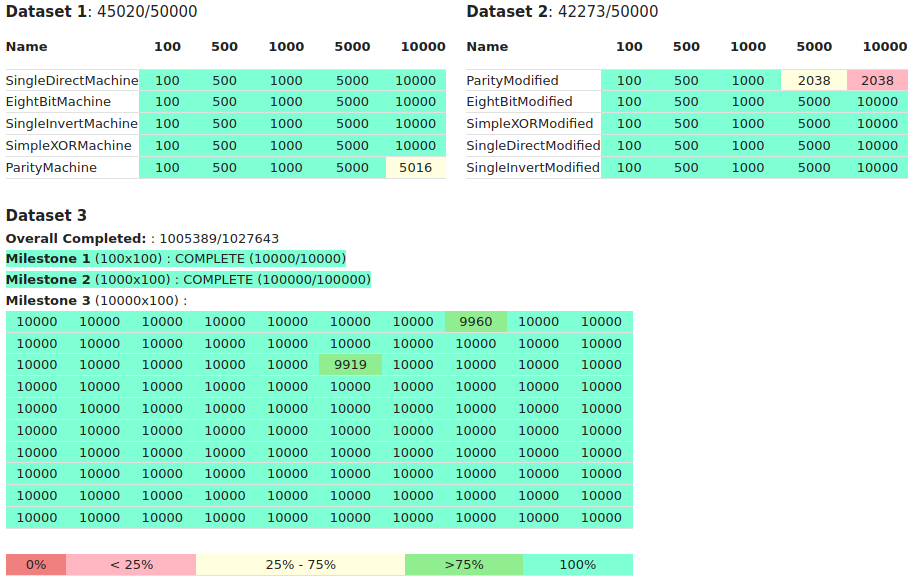This screenshot has width=916, height=581.
Task: Click the 100 column header in Dataset 1
Action: click(x=167, y=47)
